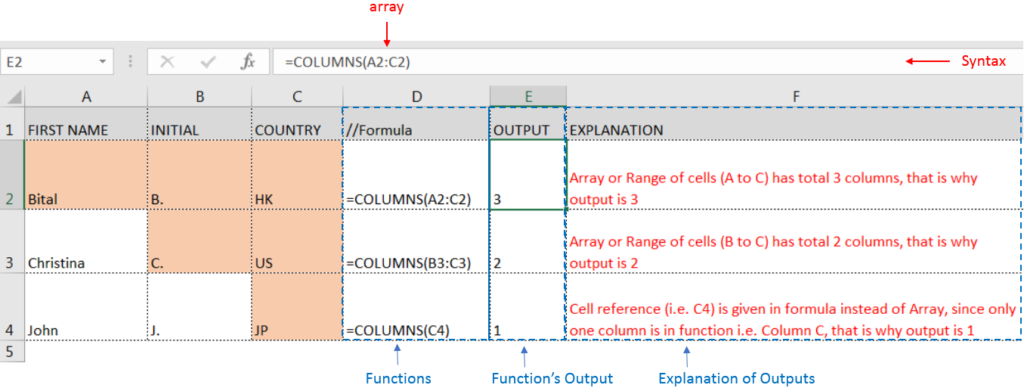Select column E header
The height and width of the screenshot is (388, 1024).
528,97
